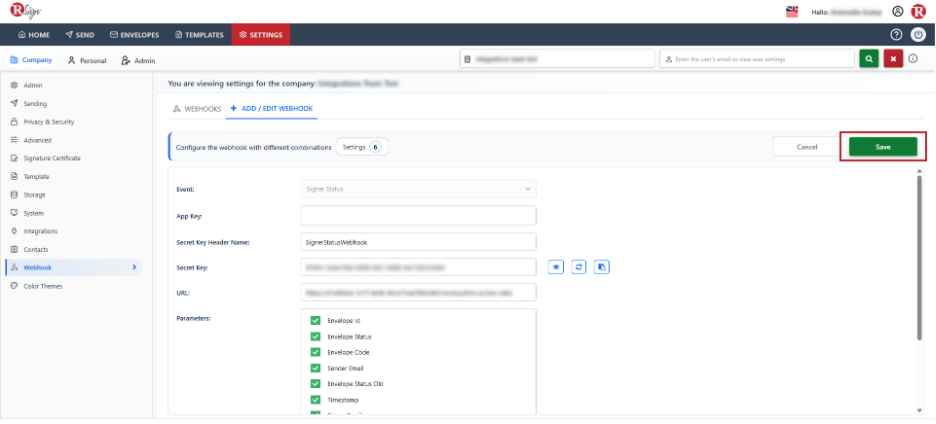Open the info icon beside the red X

[x=913, y=59]
